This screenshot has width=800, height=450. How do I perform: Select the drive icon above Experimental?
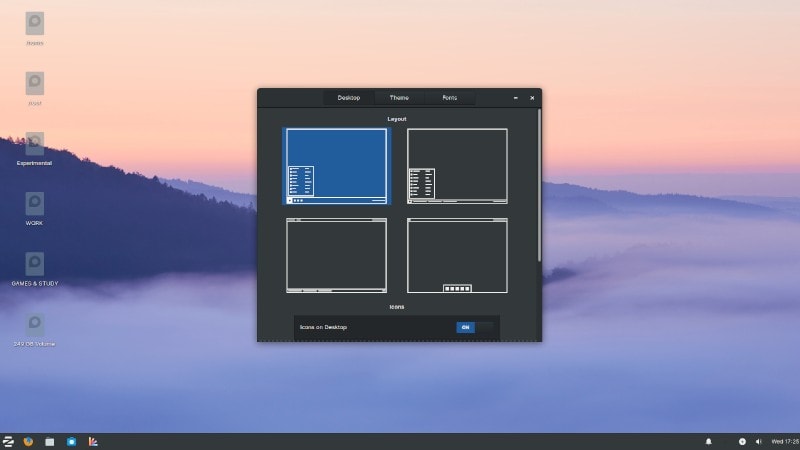coord(34,89)
